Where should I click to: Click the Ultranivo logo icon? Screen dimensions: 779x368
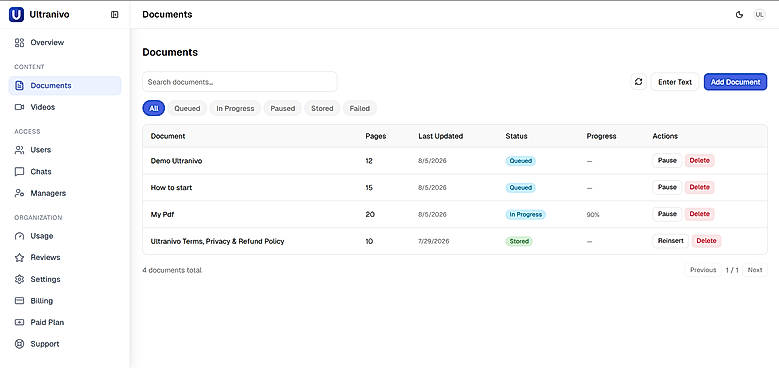coord(16,15)
